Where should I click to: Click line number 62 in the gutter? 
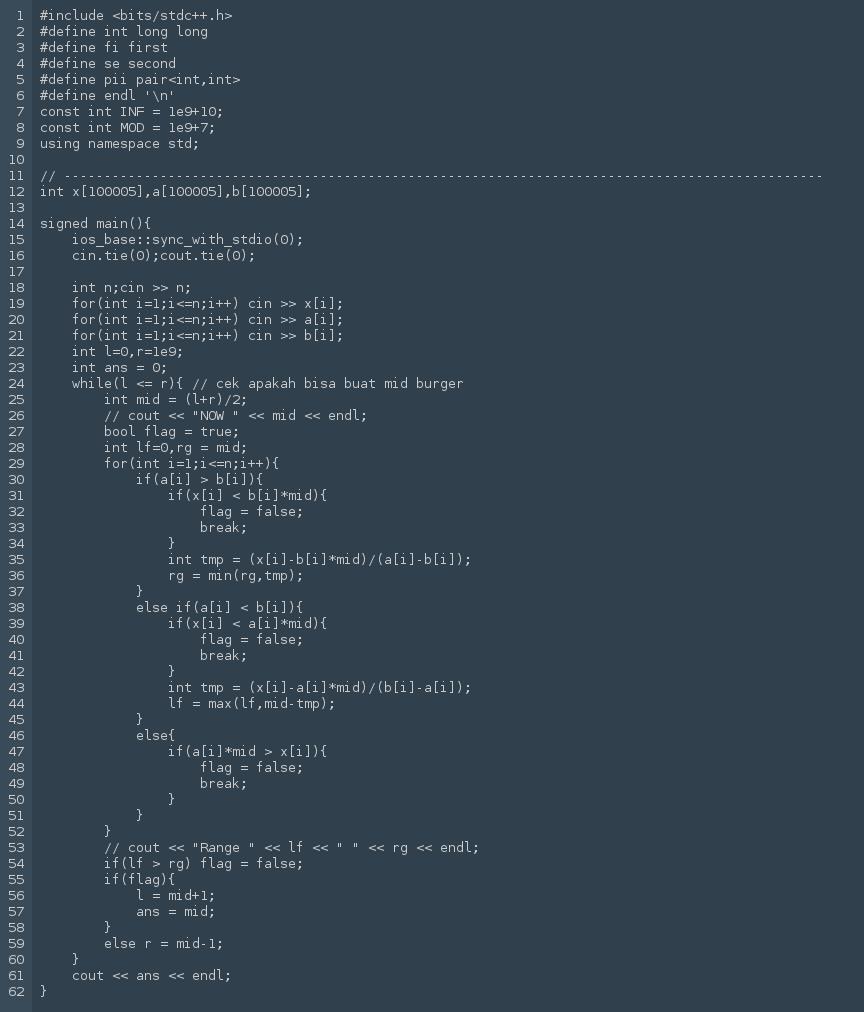click(15, 992)
